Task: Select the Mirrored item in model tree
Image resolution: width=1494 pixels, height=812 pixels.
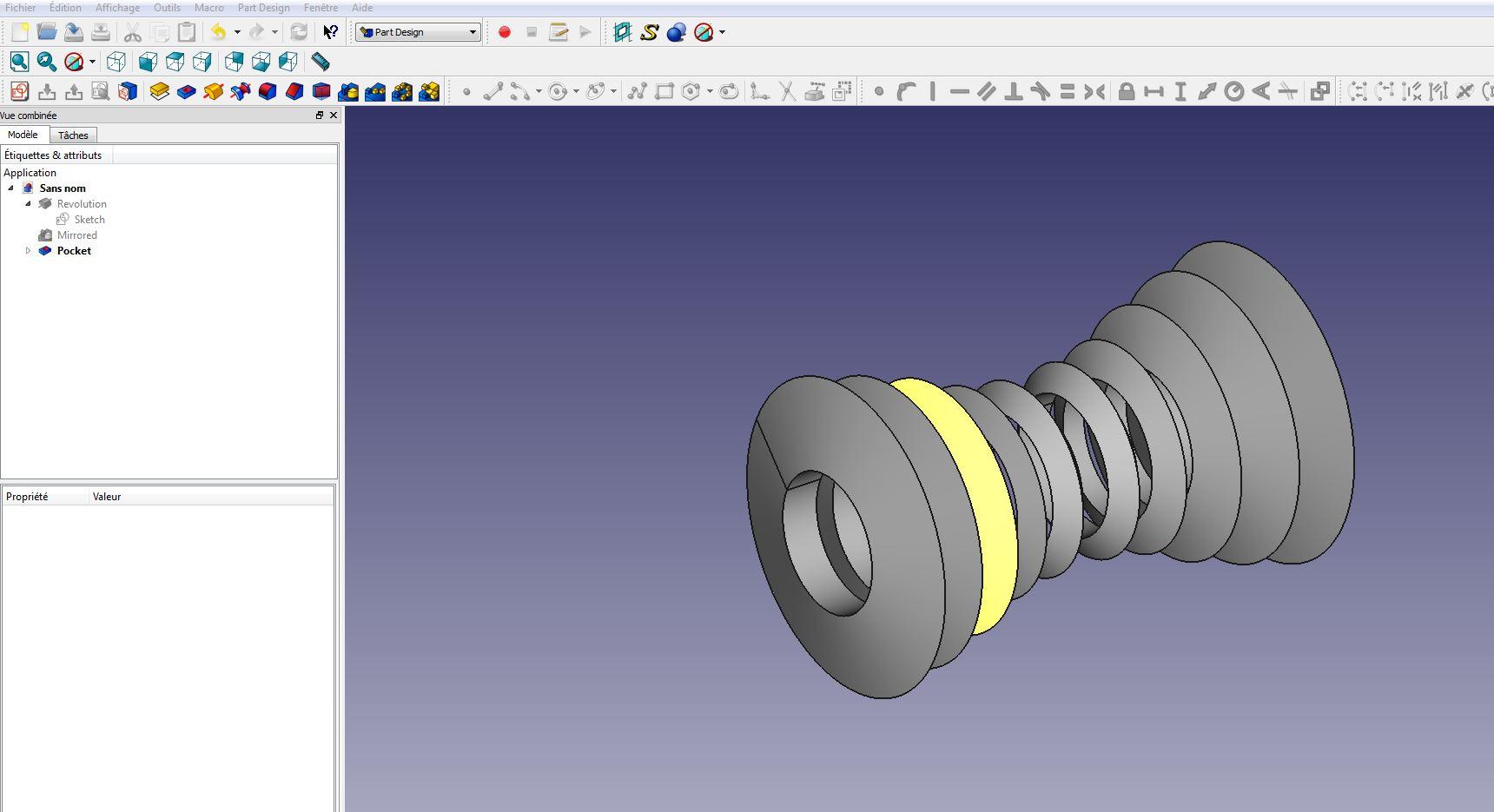Action: pyautogui.click(x=77, y=235)
